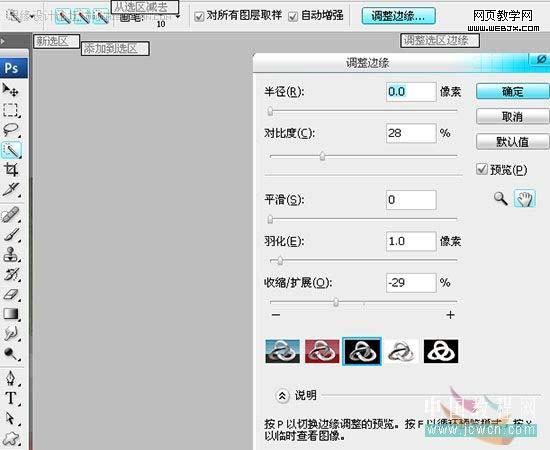
Task: Select the Move tool
Action: (x=11, y=90)
